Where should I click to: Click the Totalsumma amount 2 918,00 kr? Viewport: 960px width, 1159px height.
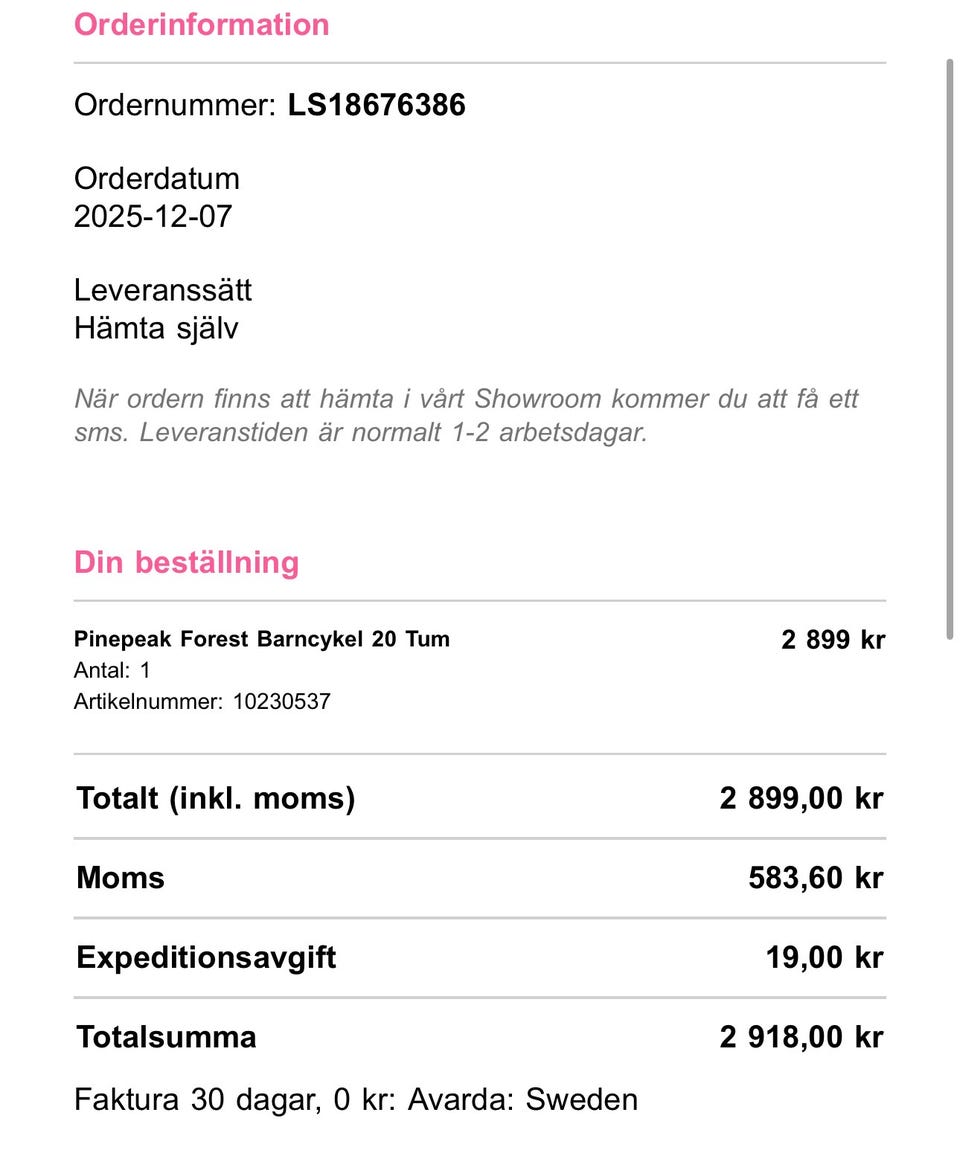click(x=801, y=1037)
